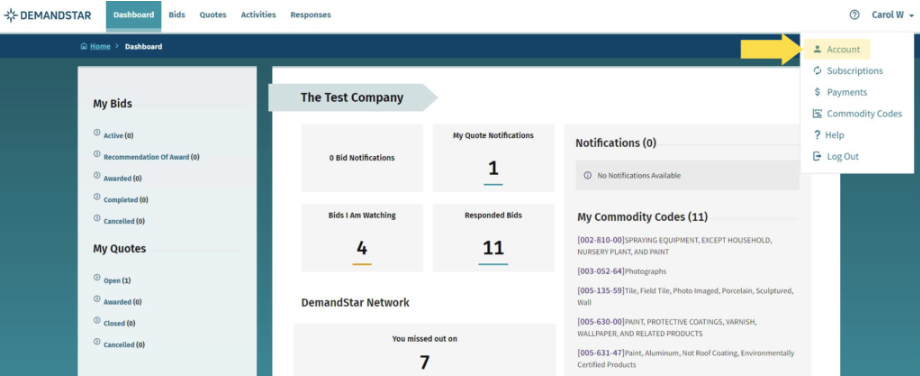Click the Account person icon
The width and height of the screenshot is (920, 376).
point(817,49)
